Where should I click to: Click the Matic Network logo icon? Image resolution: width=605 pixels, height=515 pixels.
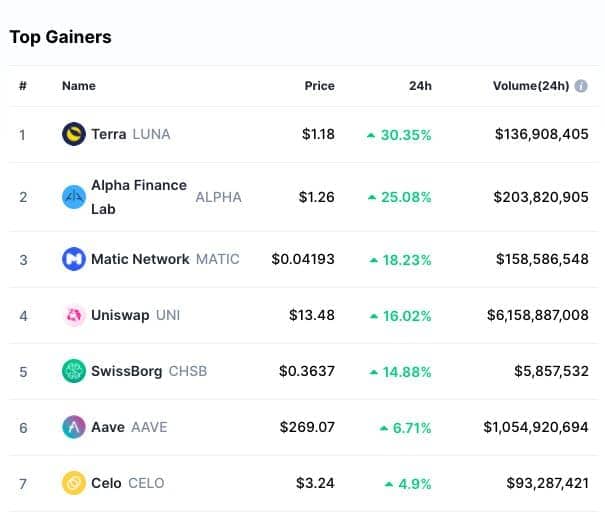[x=74, y=259]
